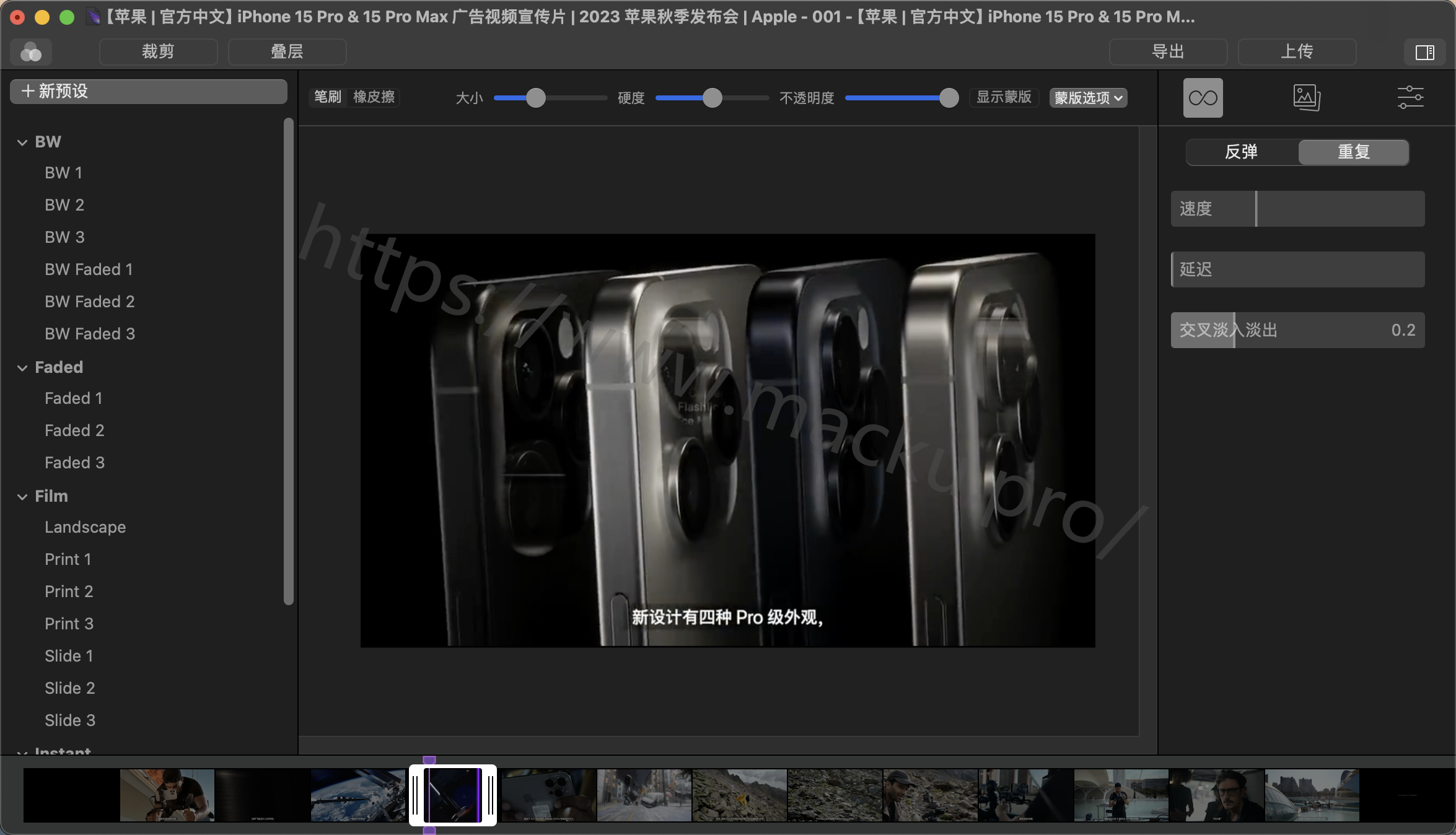Screen dimensions: 1456x835
Task: Set the 速度 speed slider field
Action: point(1297,209)
